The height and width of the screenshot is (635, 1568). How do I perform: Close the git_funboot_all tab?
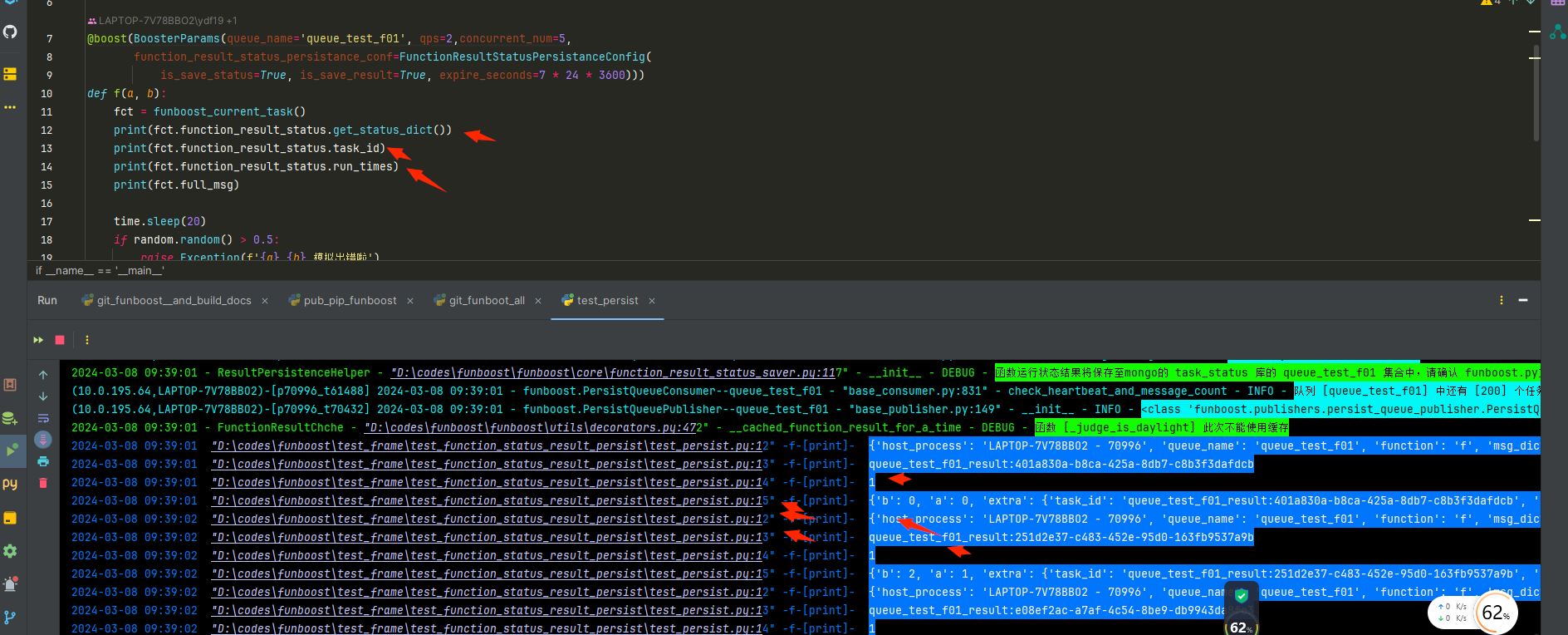[538, 301]
